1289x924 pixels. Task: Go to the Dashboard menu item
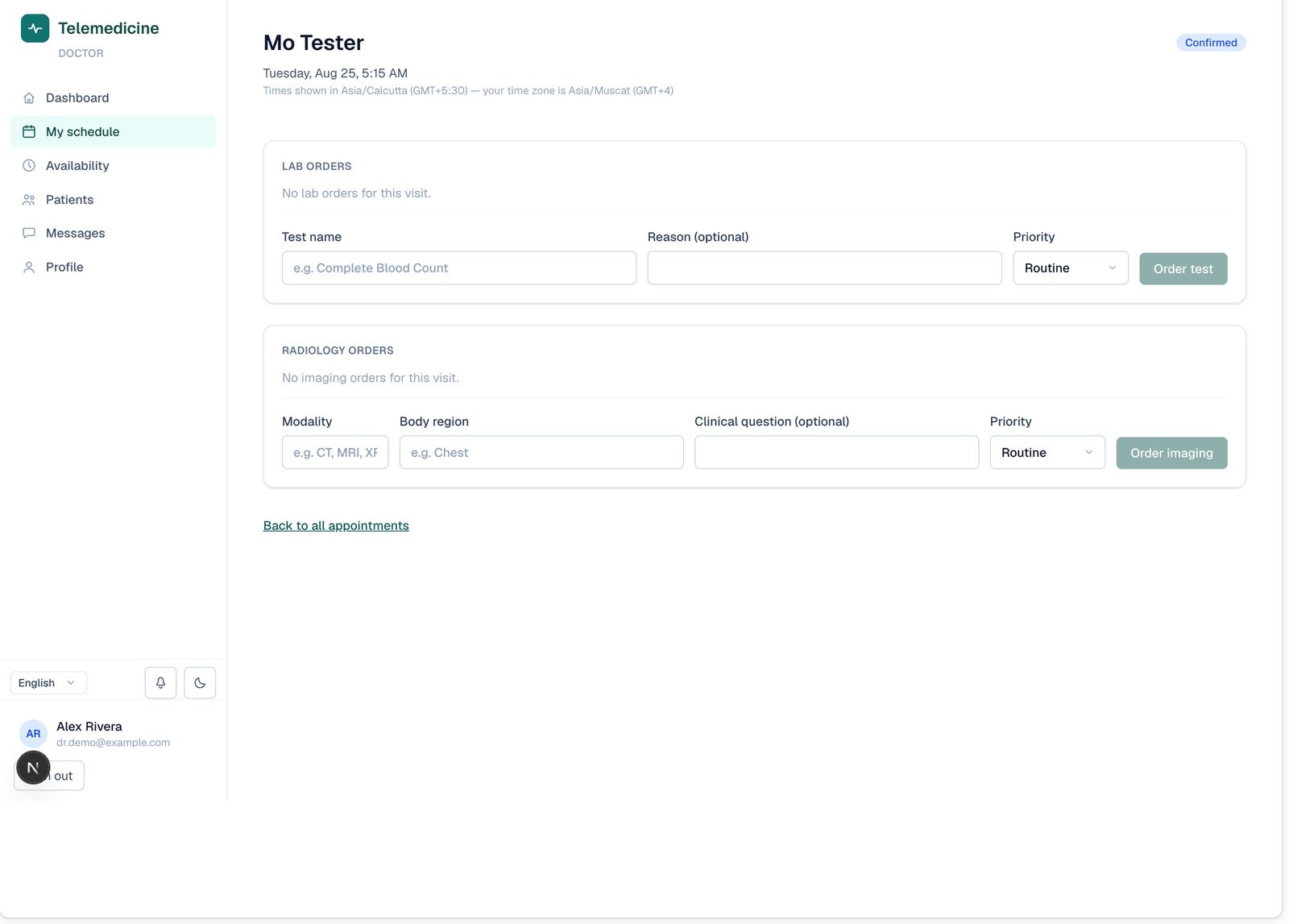[113, 98]
